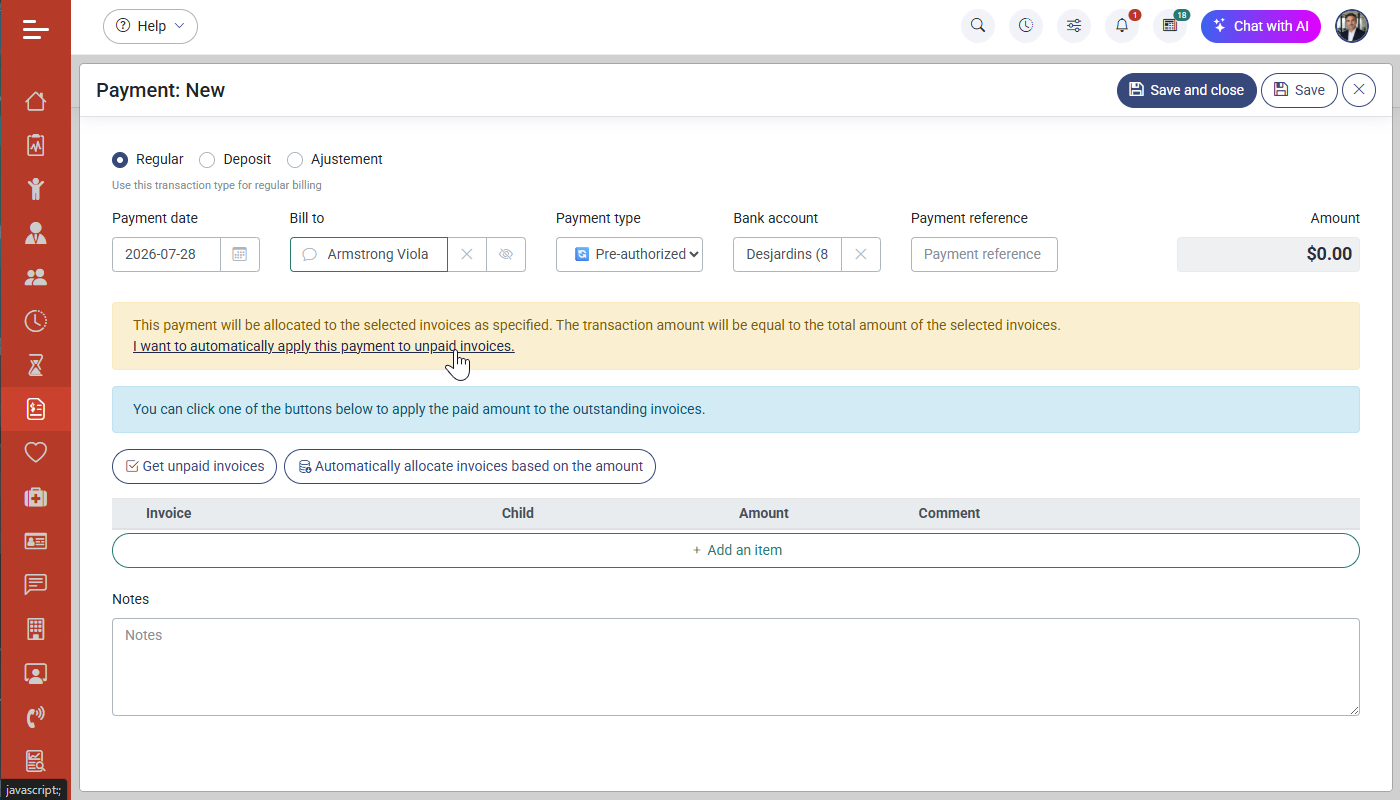Open the Payment date calendar picker

tap(240, 254)
